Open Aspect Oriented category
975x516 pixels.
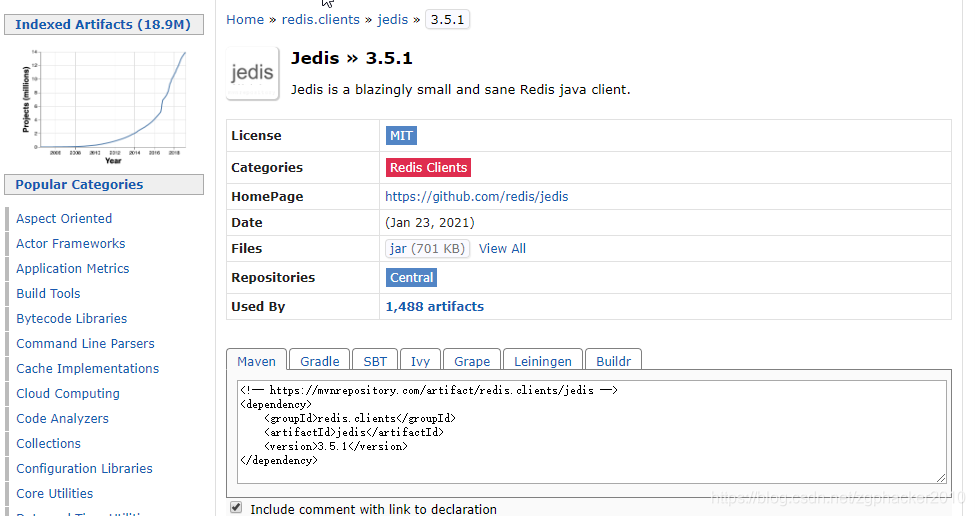64,219
